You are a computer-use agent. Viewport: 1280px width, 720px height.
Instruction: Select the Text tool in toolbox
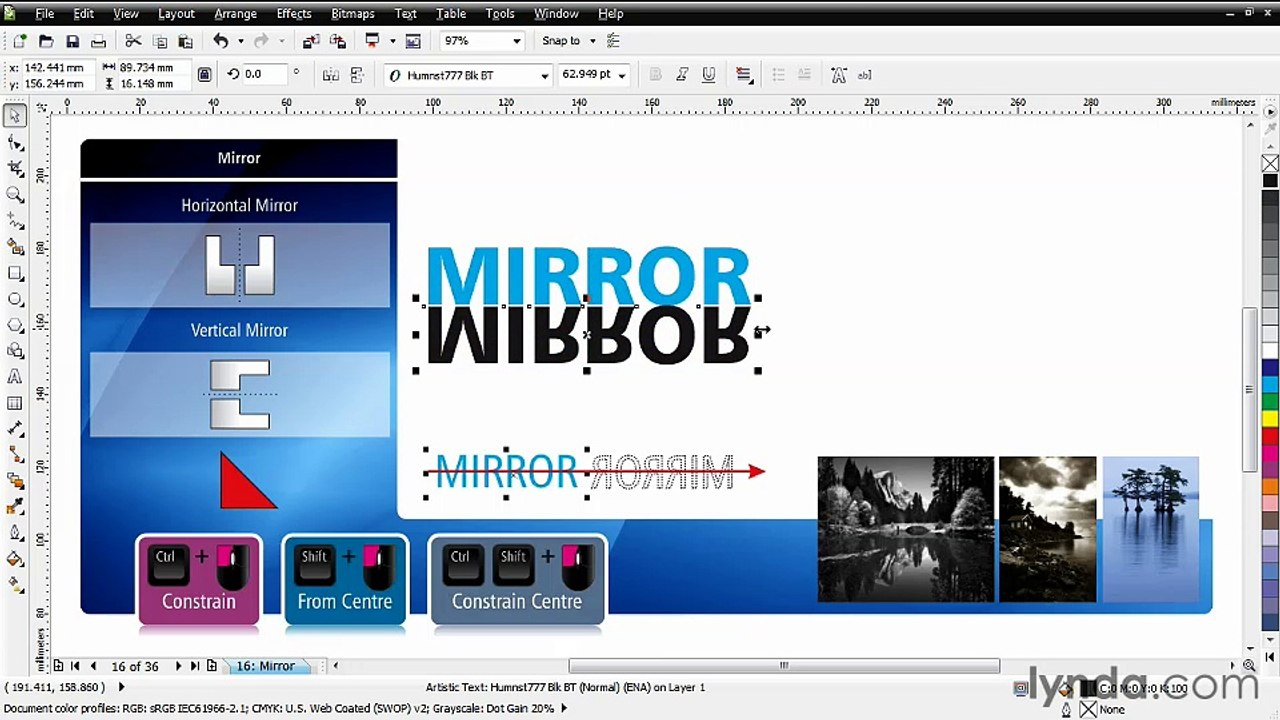pyautogui.click(x=15, y=377)
